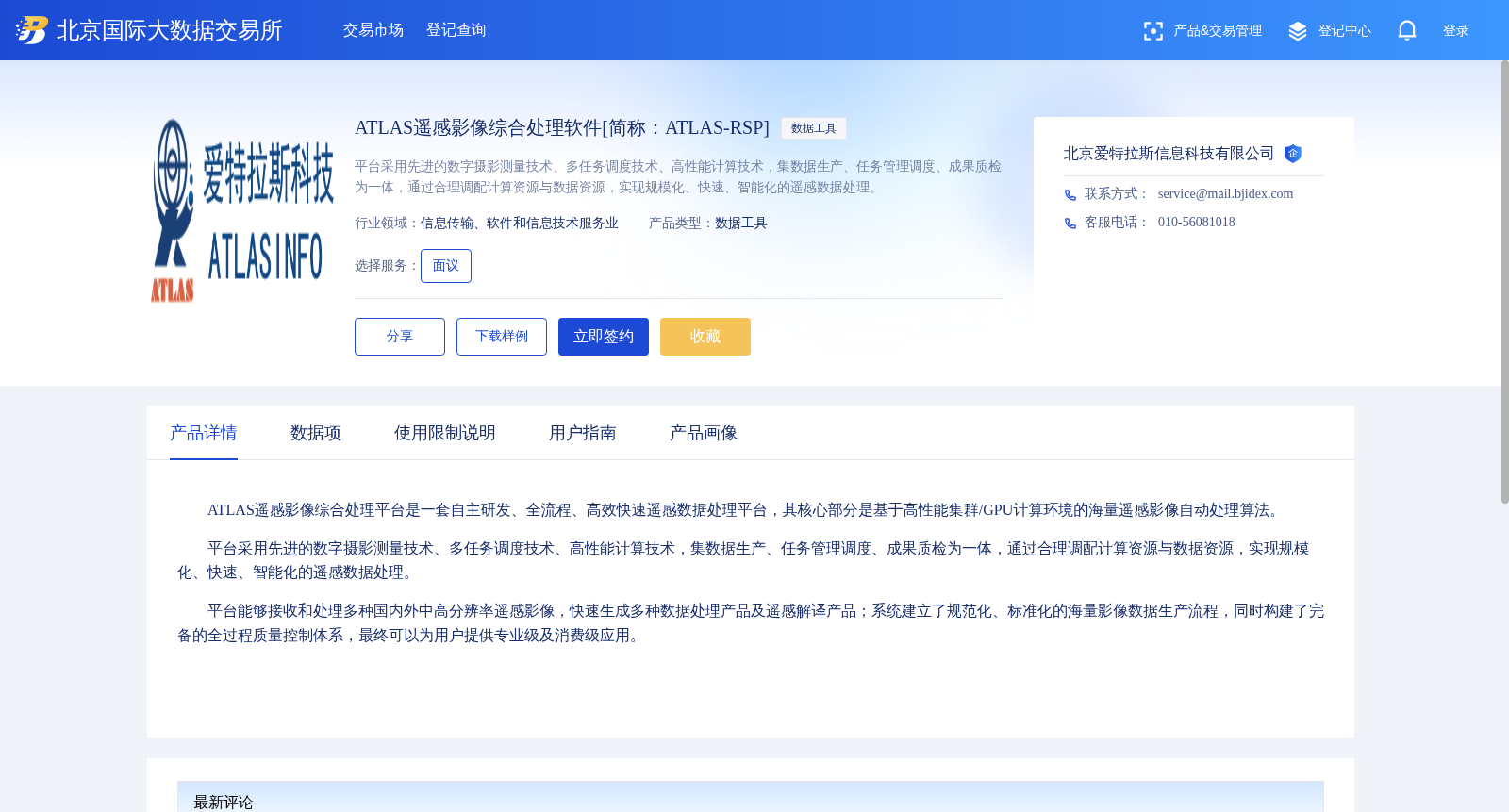Click the yellow 收藏 favorite button
Viewport: 1509px width, 812px height.
tap(705, 337)
